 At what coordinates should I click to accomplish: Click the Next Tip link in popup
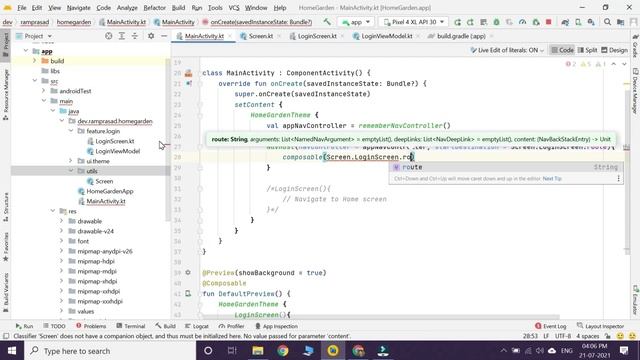coord(552,179)
